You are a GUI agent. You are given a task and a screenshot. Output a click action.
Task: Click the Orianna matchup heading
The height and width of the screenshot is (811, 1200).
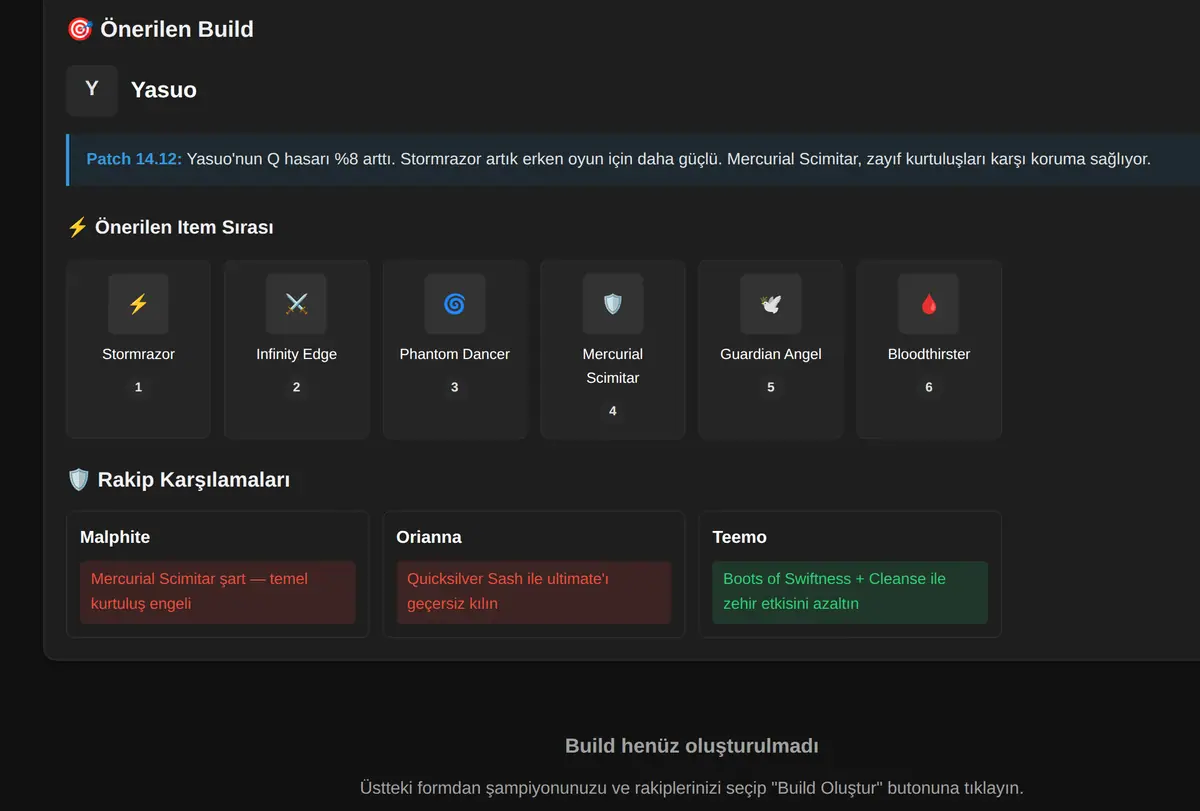click(429, 537)
